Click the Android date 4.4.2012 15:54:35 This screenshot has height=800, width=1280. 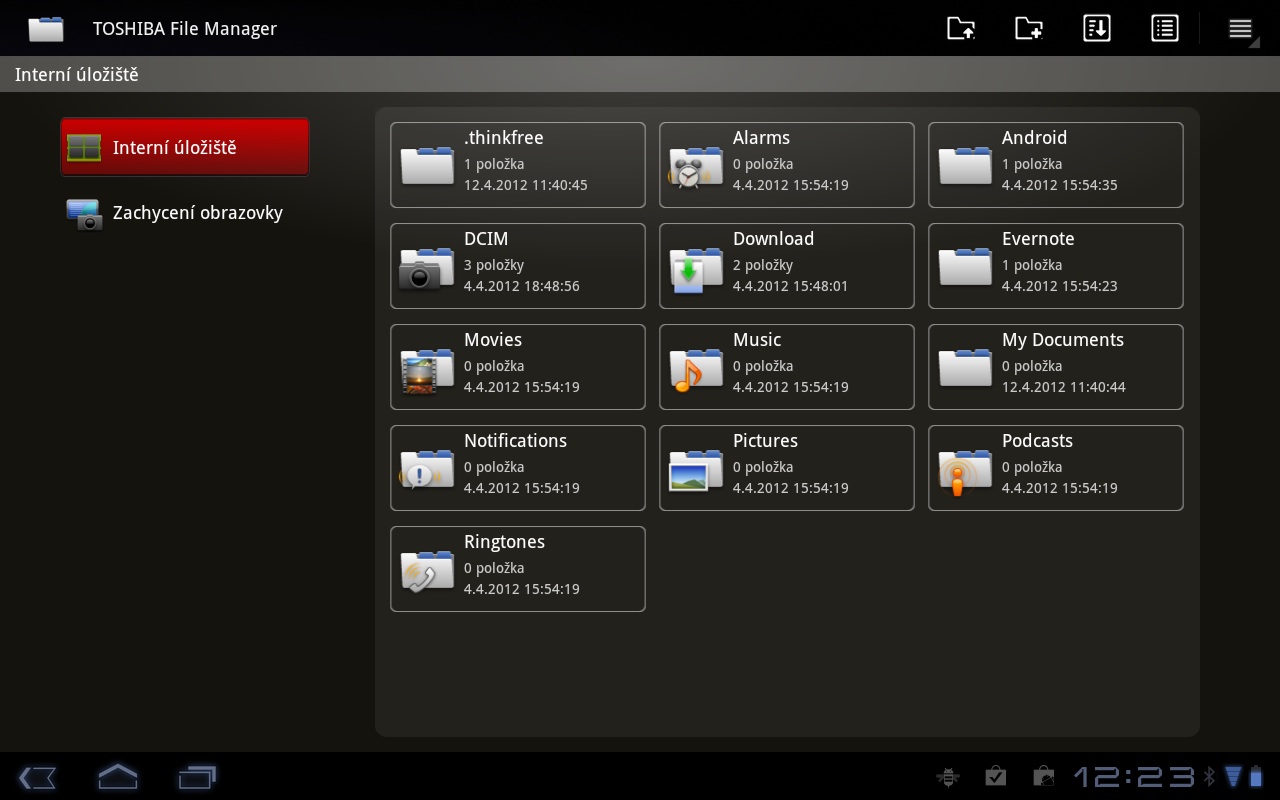[x=1060, y=185]
